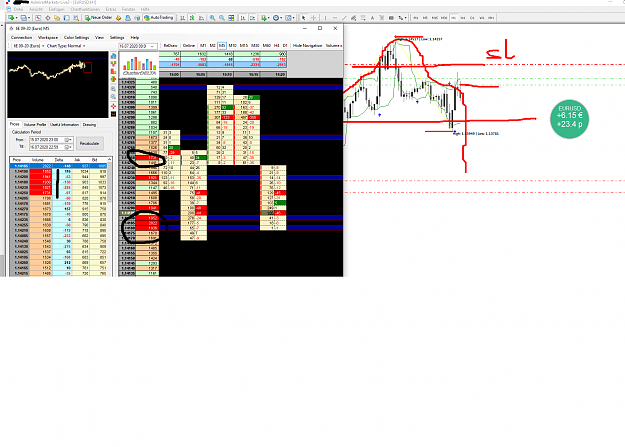Open the templates dropdown in MetaTrader
Image resolution: width=625 pixels, height=447 pixels.
(290, 18)
